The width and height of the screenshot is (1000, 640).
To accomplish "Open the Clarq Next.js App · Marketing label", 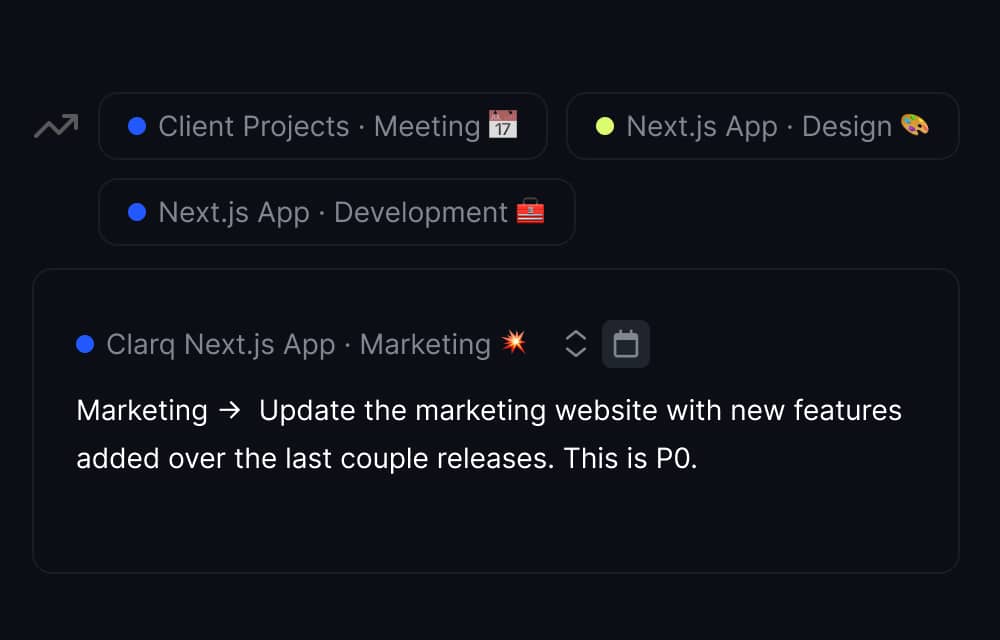I will [298, 344].
